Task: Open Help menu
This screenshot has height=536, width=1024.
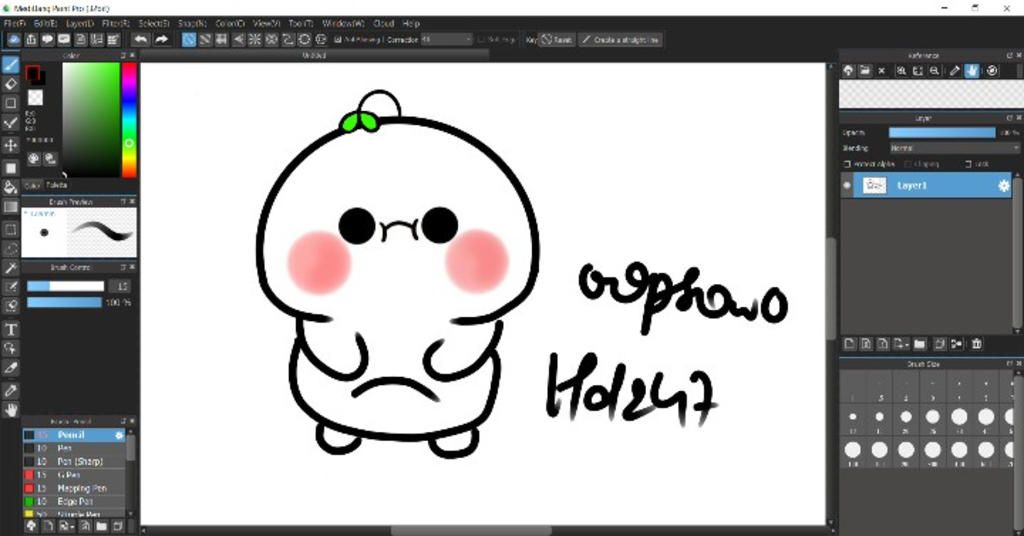Action: [411, 24]
